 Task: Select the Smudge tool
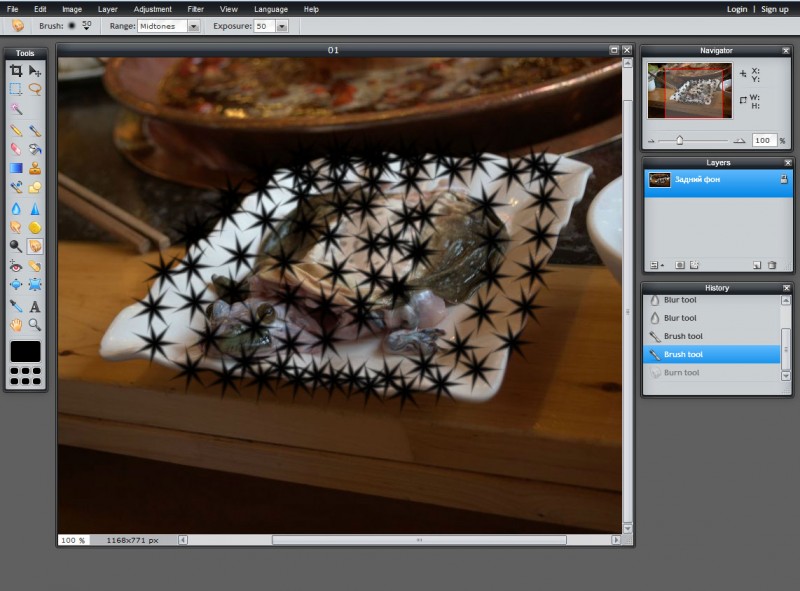[x=16, y=228]
